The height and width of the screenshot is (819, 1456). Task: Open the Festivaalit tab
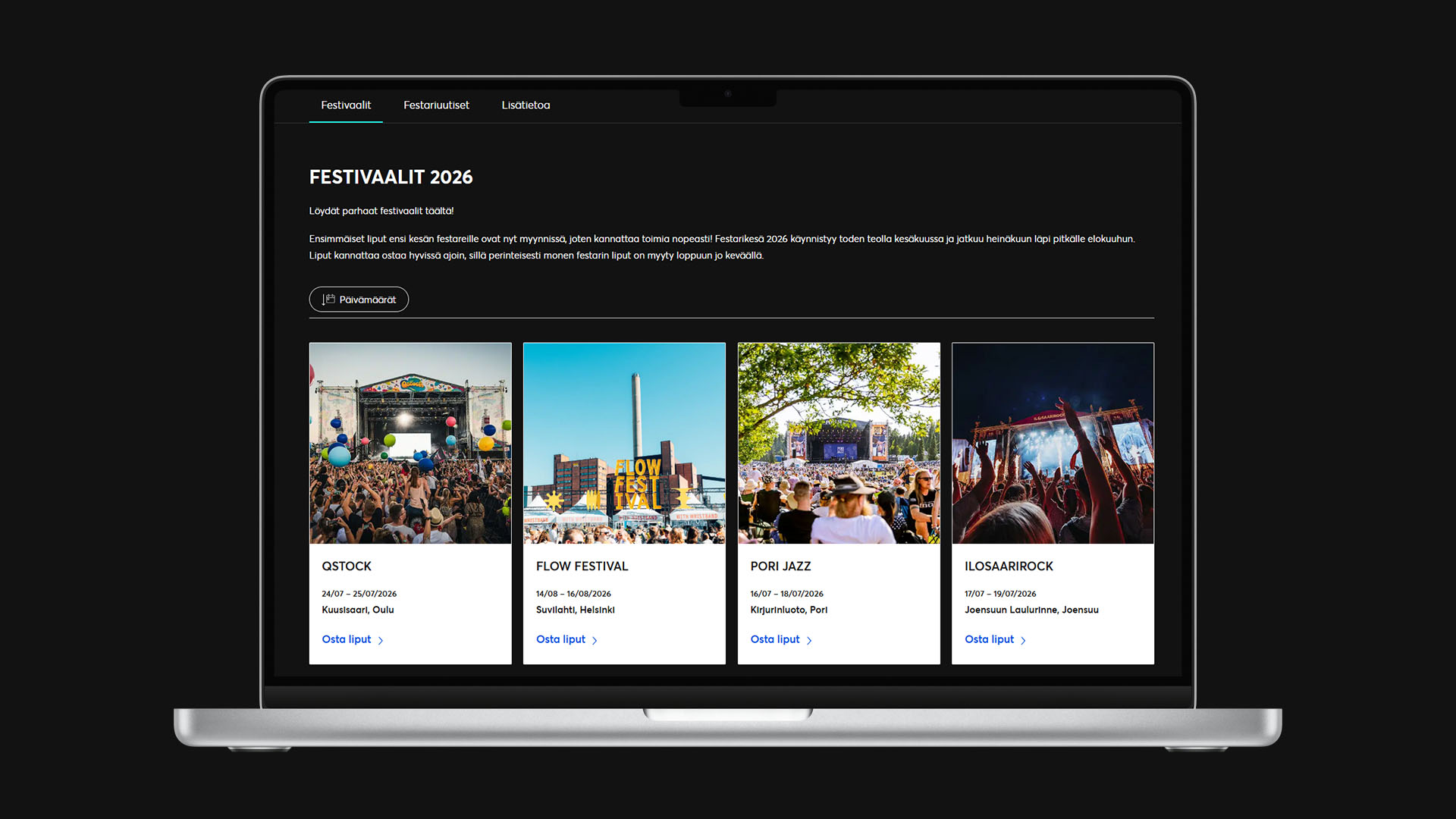tap(346, 105)
